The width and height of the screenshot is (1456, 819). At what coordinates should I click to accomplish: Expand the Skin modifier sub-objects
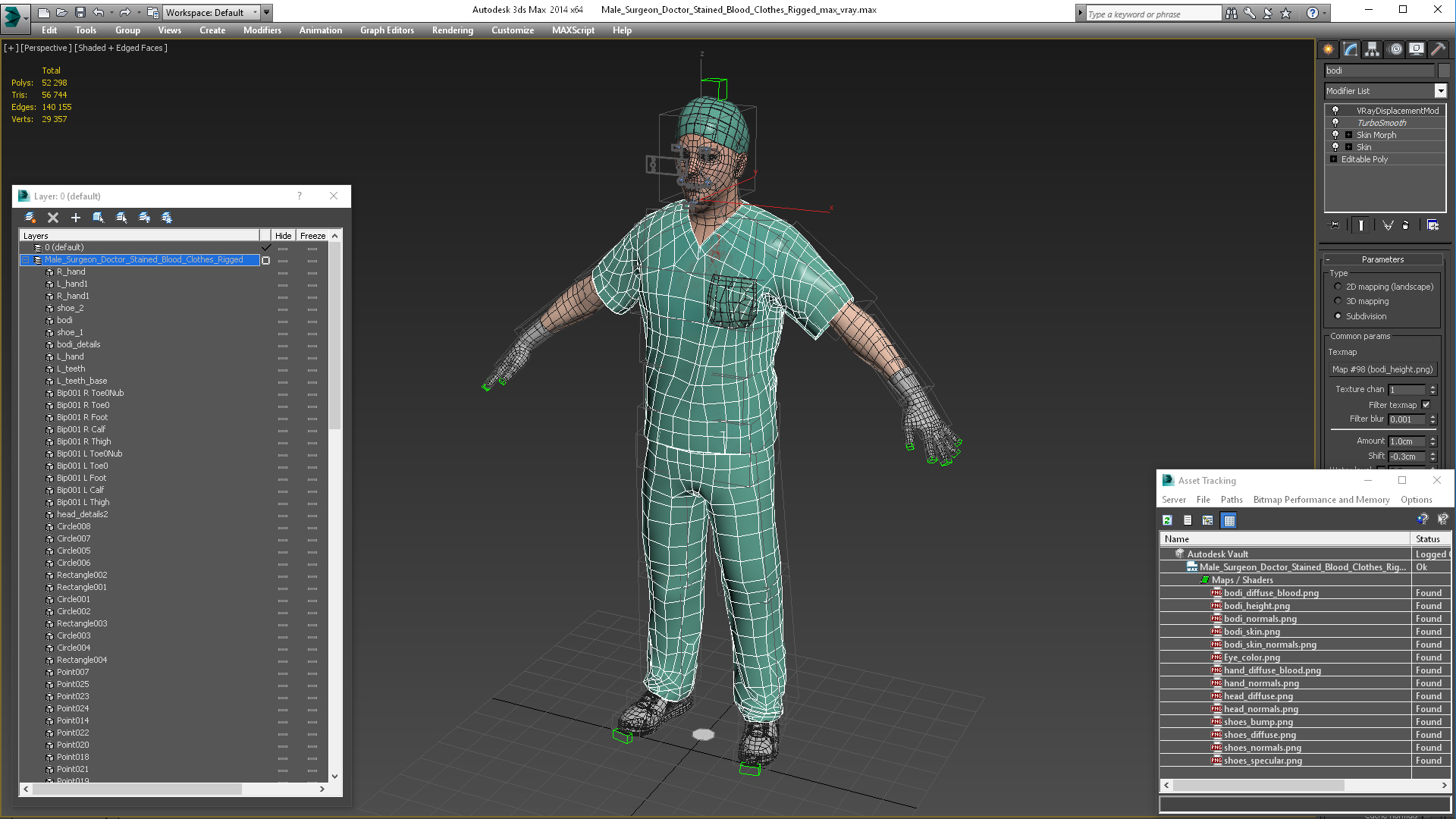1348,147
